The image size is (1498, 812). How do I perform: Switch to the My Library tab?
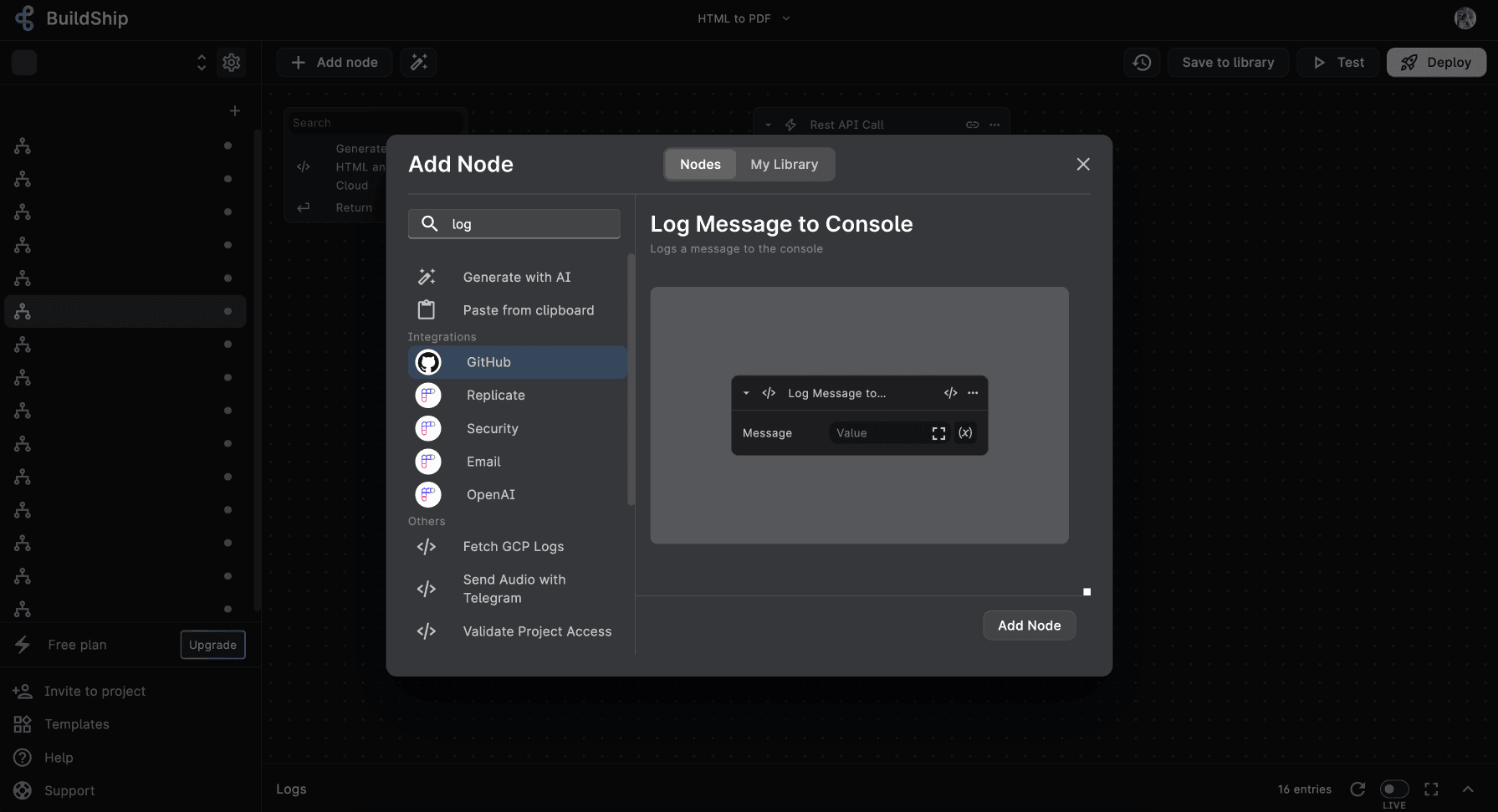[784, 164]
